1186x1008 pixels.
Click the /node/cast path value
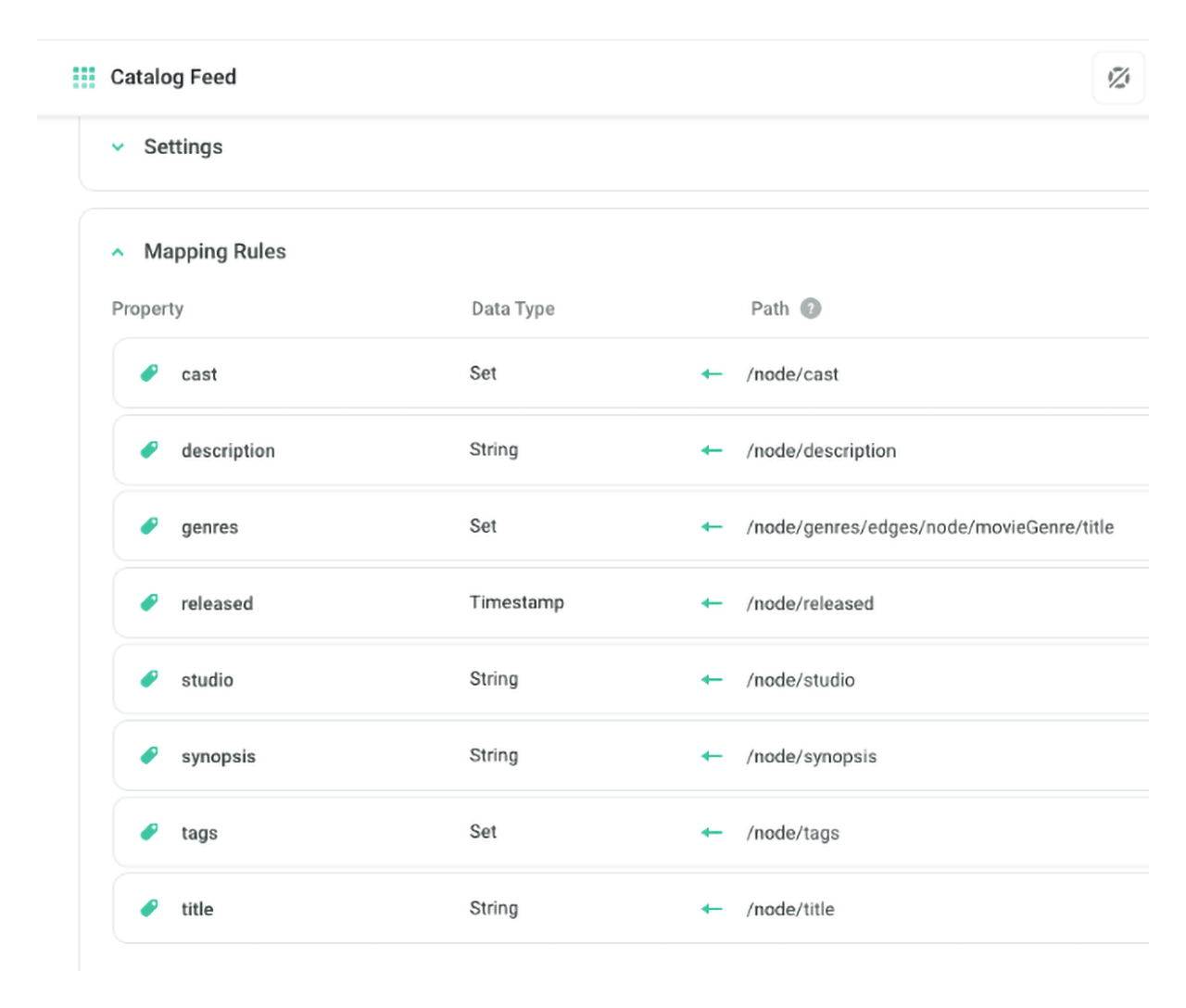coord(792,374)
